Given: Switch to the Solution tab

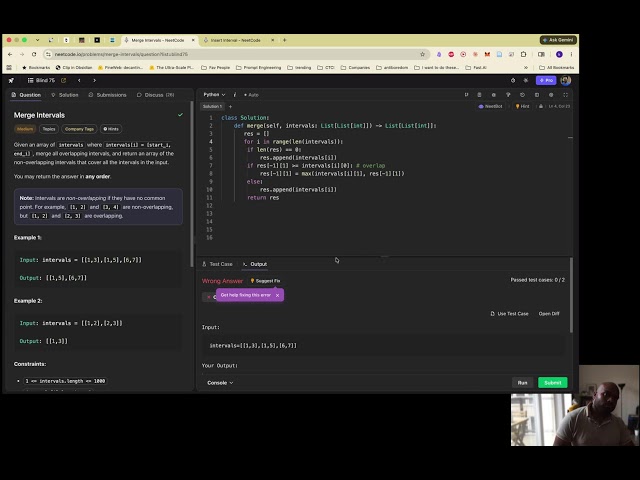Looking at the screenshot, I should tap(65, 95).
